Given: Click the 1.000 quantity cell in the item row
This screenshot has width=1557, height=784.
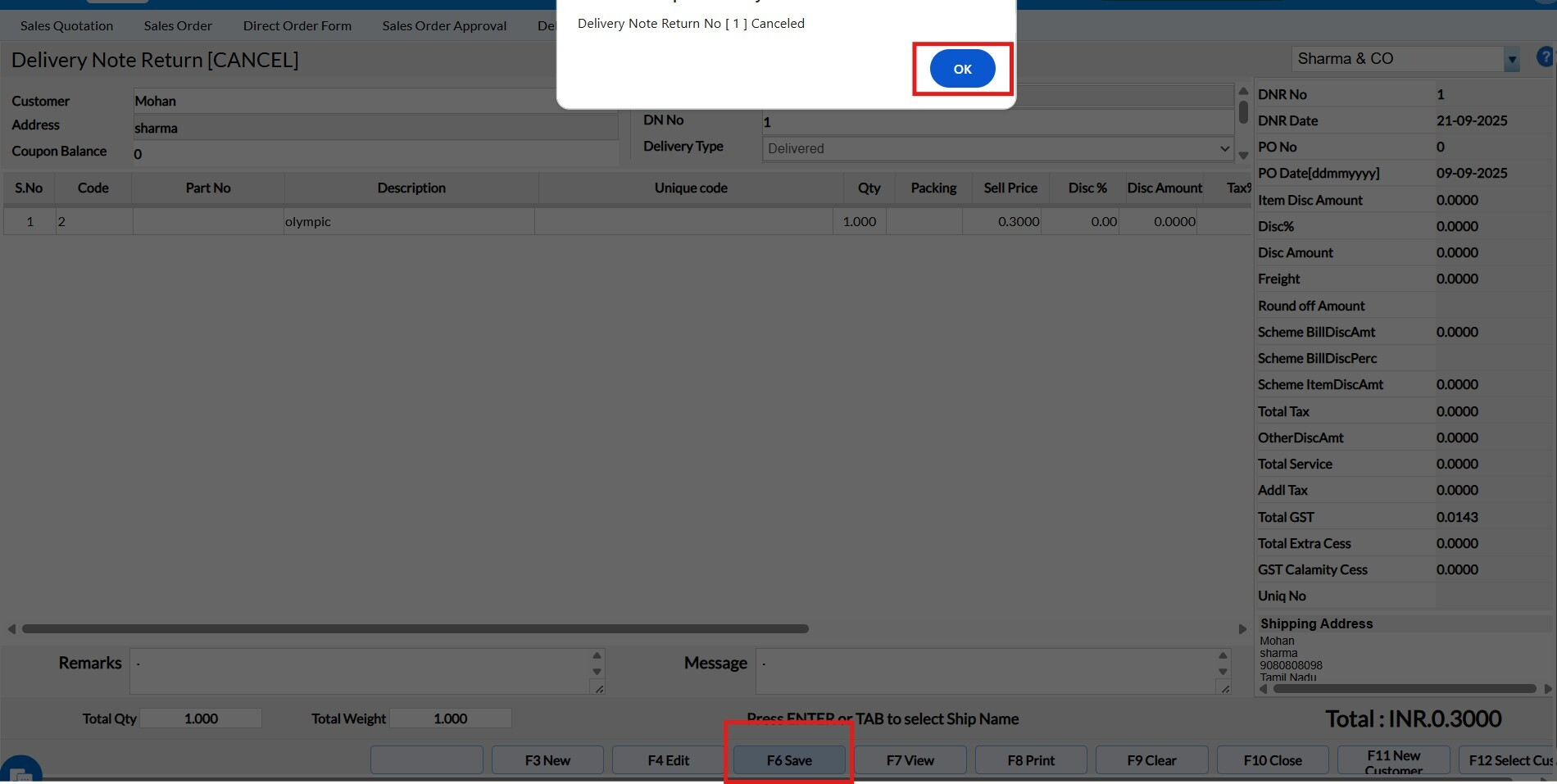Looking at the screenshot, I should coord(860,221).
